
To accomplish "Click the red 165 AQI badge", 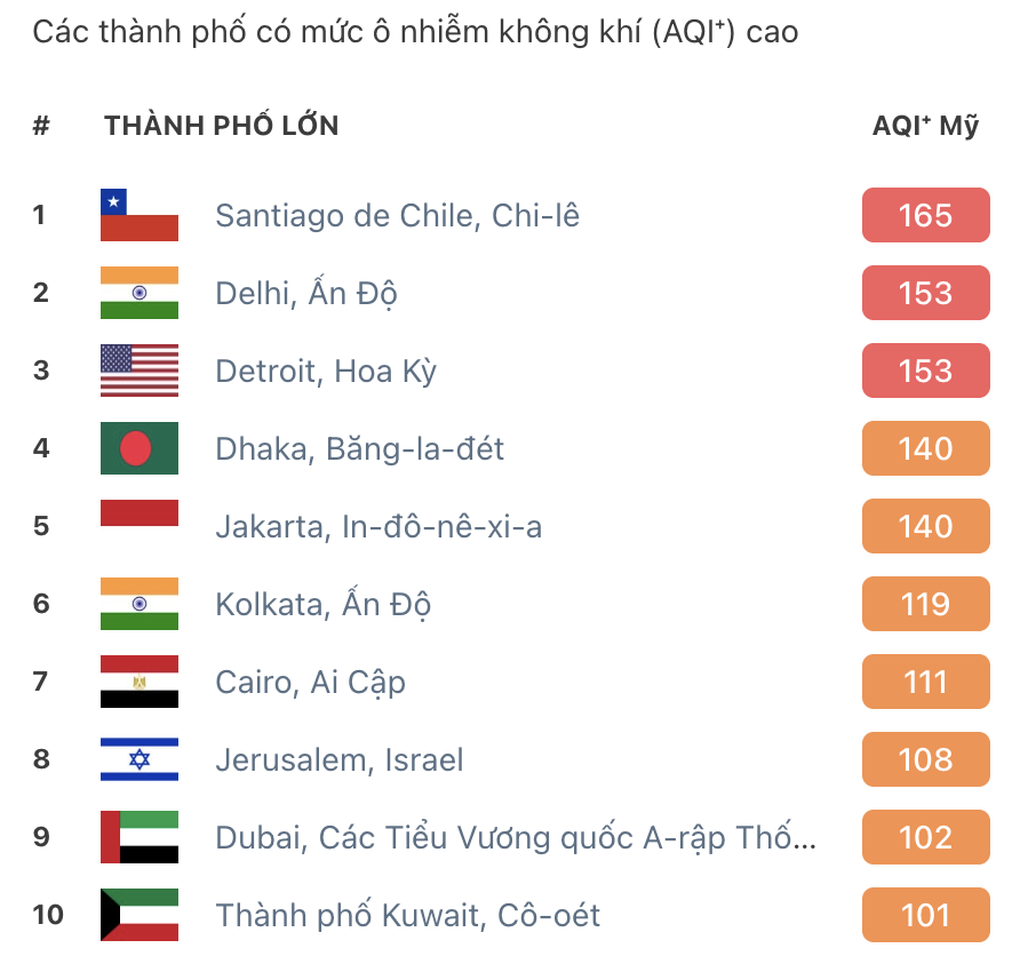I will tap(926, 215).
